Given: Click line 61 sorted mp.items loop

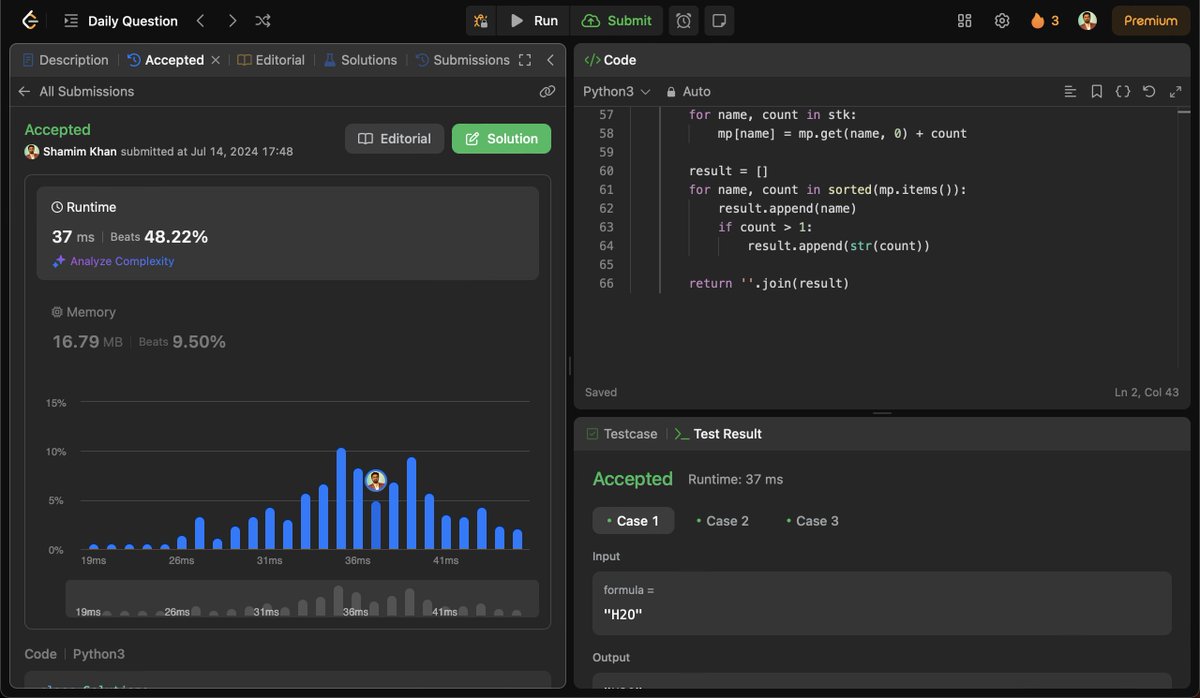Looking at the screenshot, I should 828,190.
